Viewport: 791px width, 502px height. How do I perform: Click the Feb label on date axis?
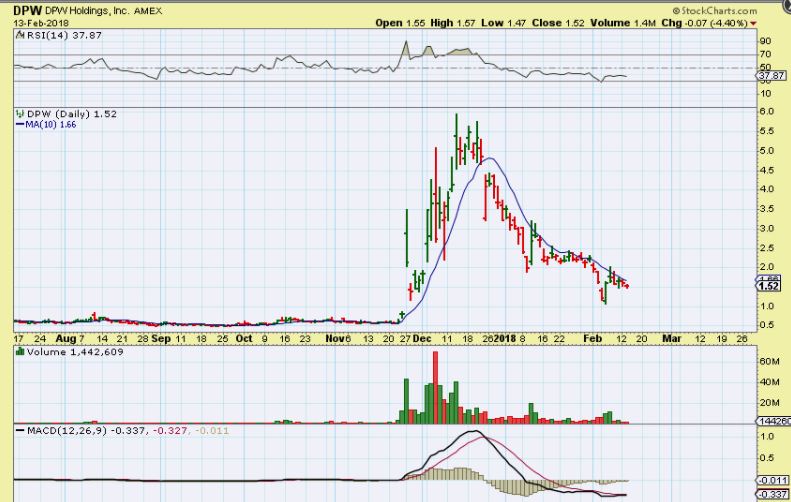point(592,339)
